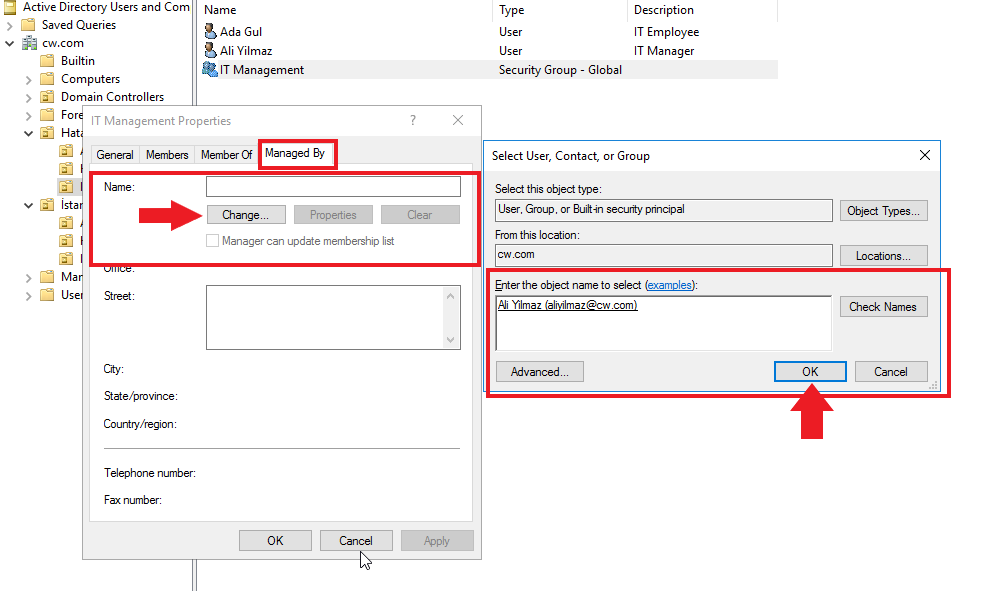Screen dimensions: 1008x591
Task: Click the Ada Gul user icon
Action: pyautogui.click(x=210, y=32)
